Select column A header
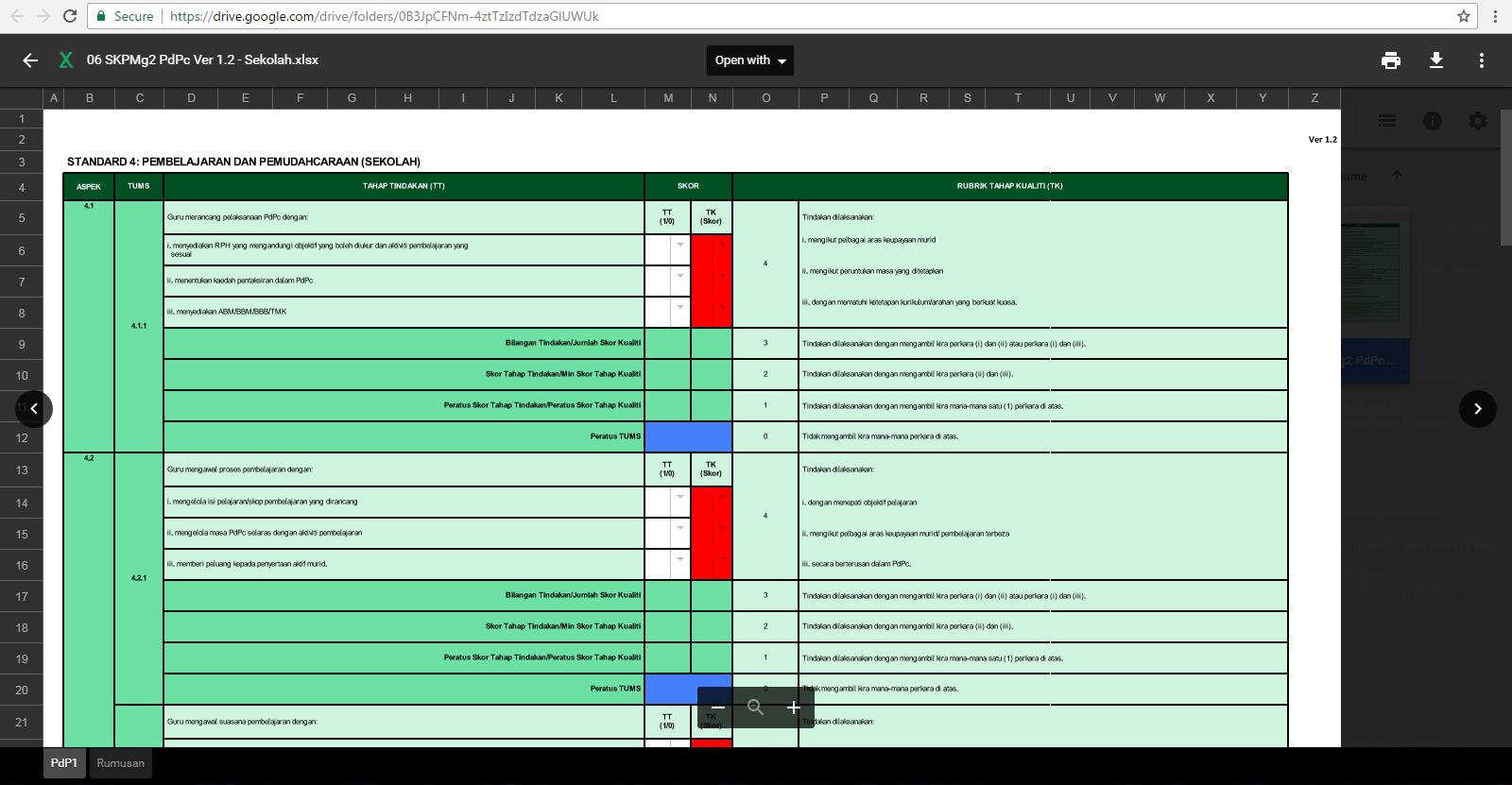This screenshot has width=1512, height=785. [x=54, y=98]
